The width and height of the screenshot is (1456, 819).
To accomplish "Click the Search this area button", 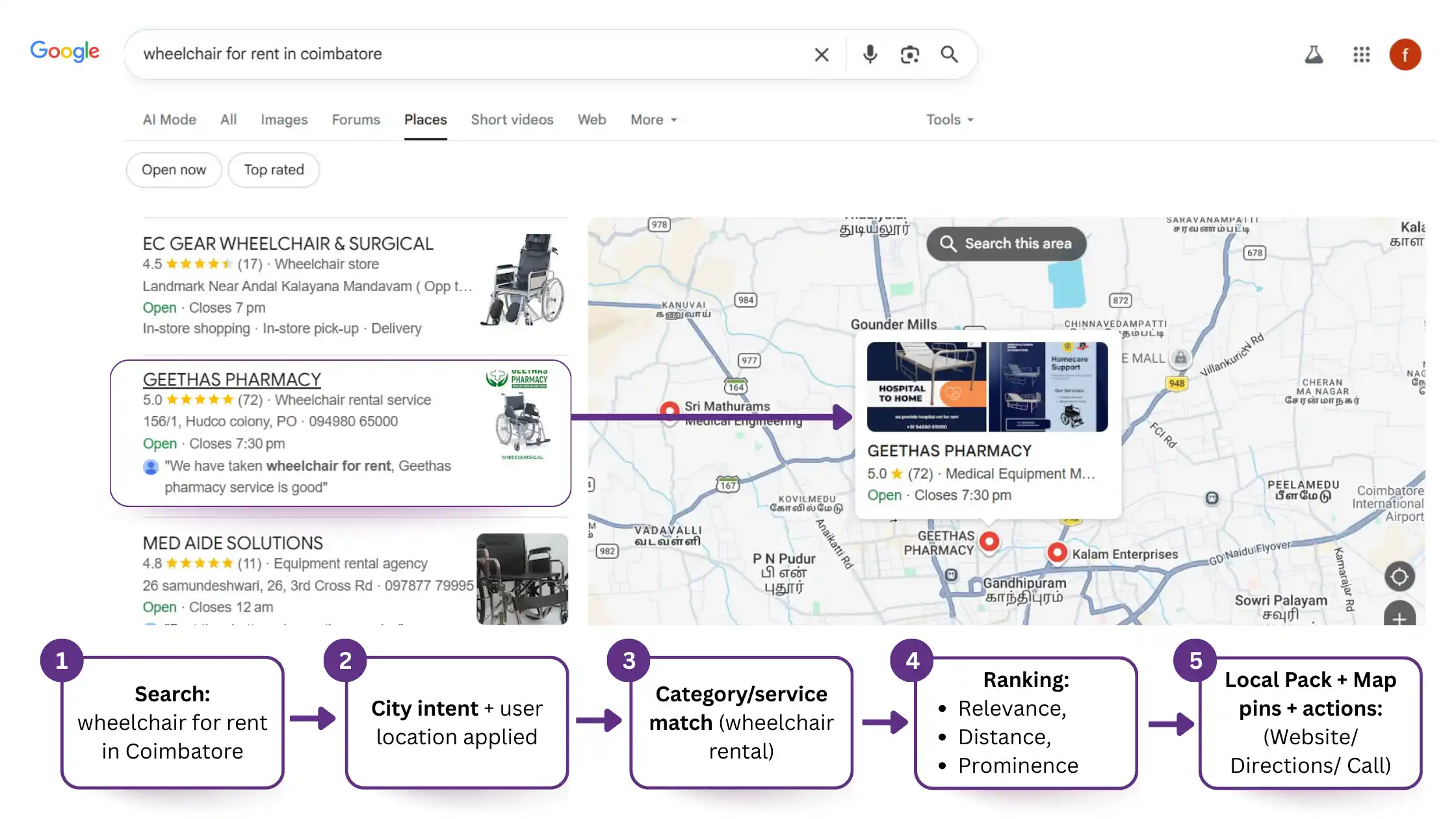I will point(1006,244).
